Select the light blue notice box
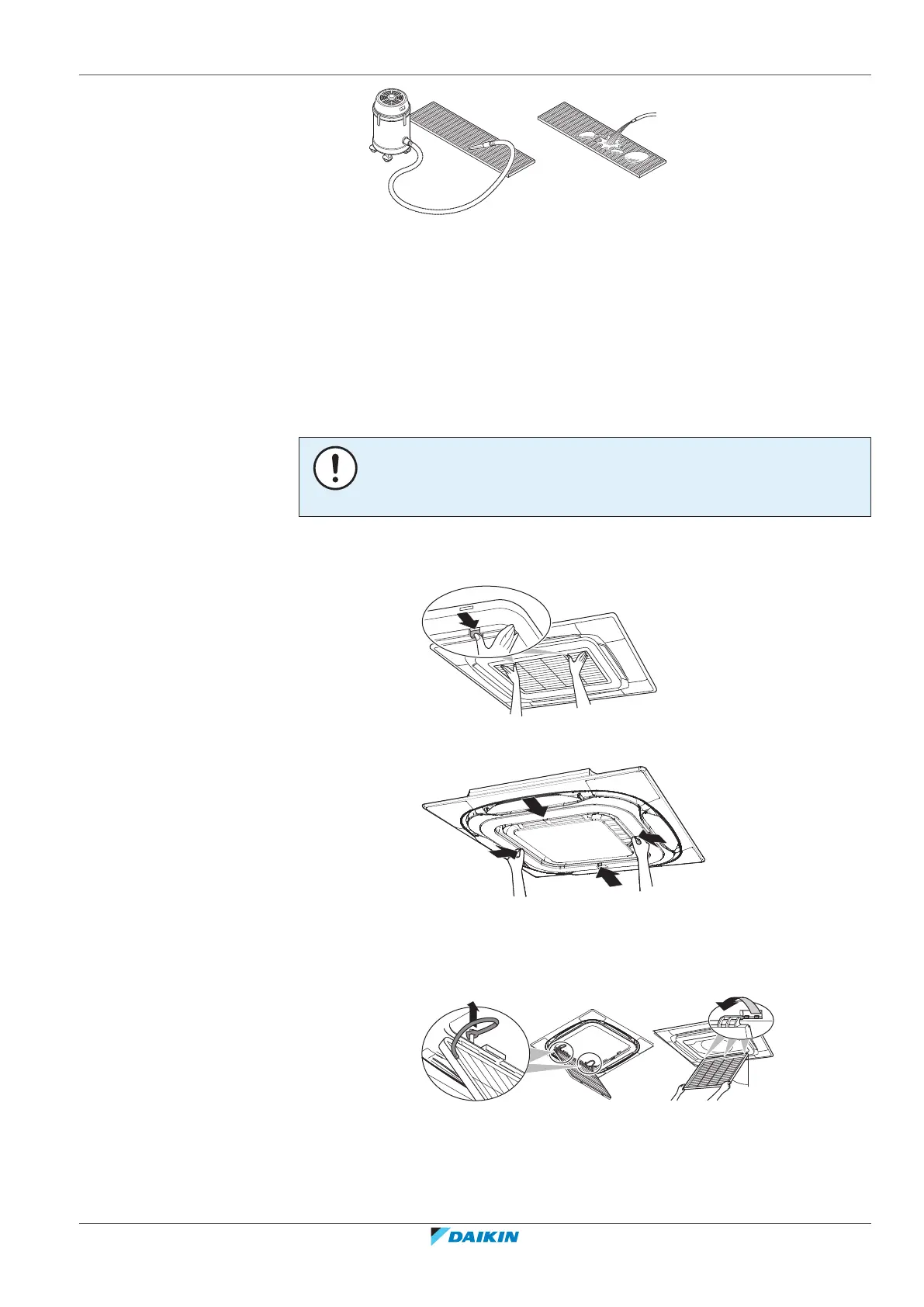The height and width of the screenshot is (1307, 924). click(584, 477)
